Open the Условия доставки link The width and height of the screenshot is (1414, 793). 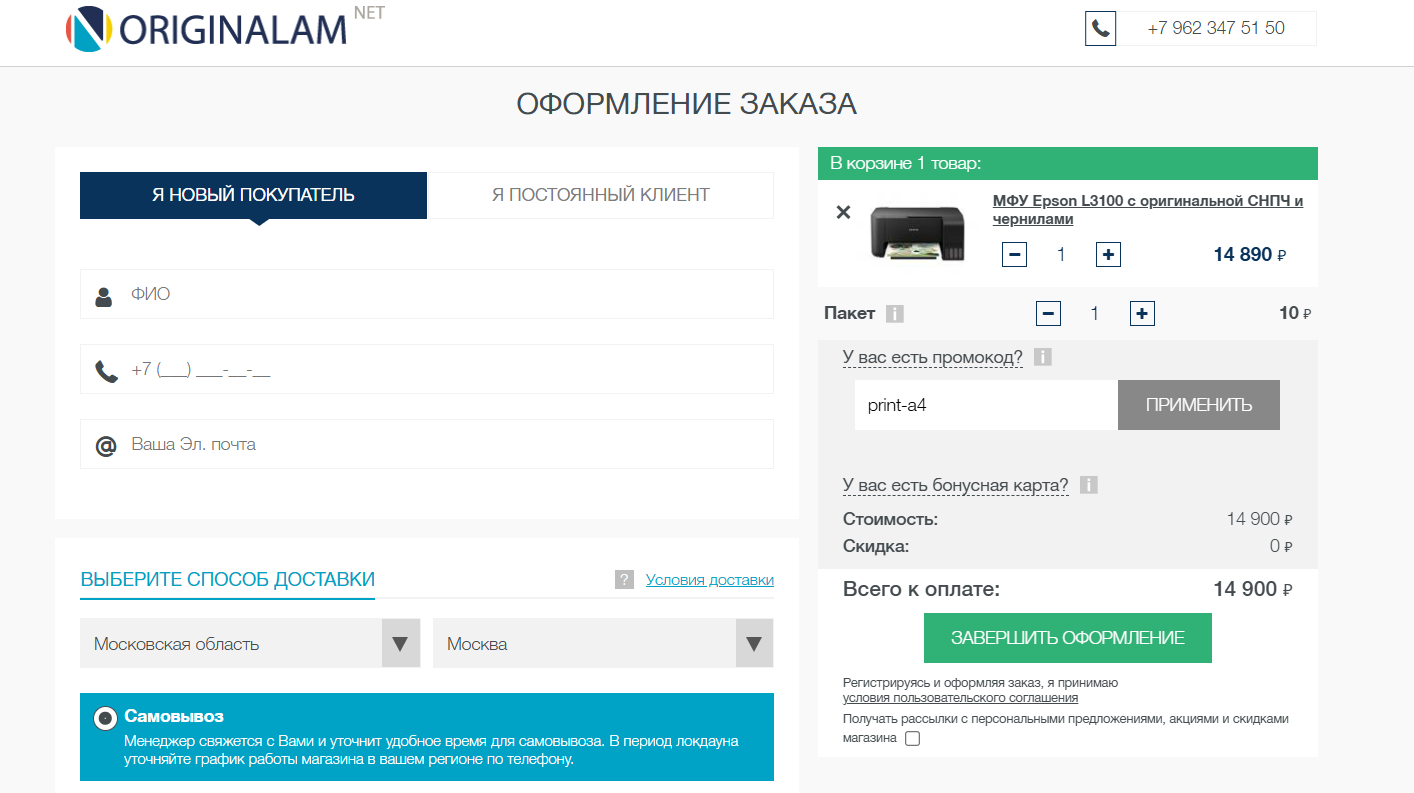(x=710, y=580)
